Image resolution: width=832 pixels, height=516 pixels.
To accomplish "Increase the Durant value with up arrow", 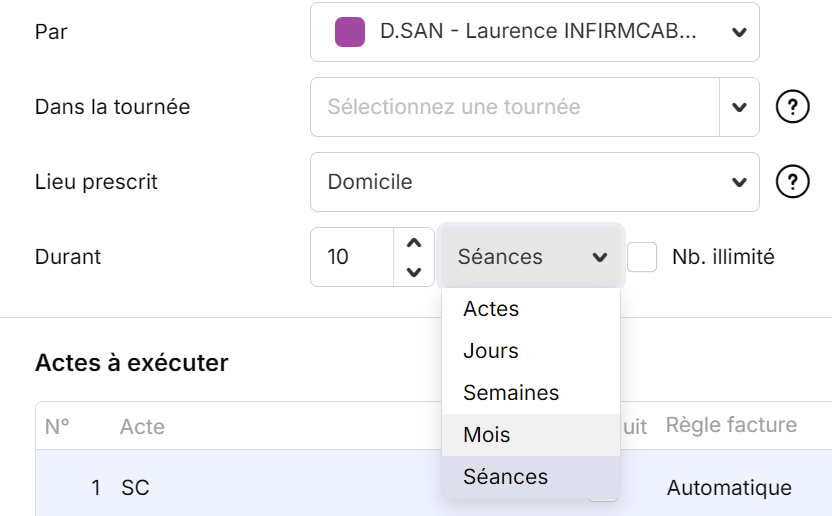I will point(413,243).
